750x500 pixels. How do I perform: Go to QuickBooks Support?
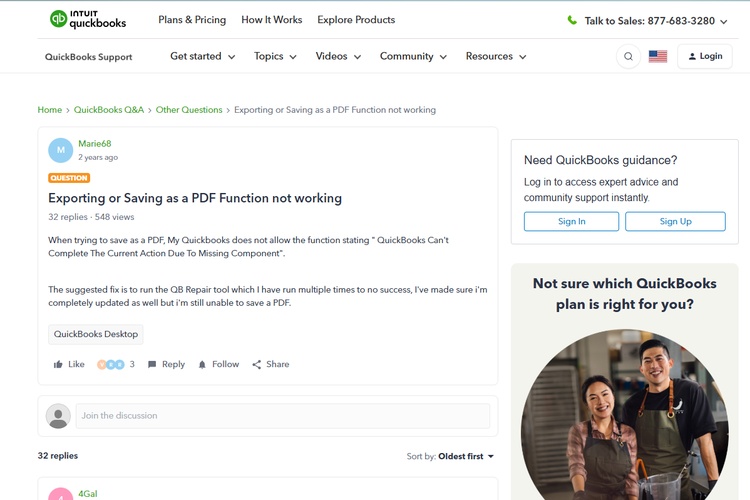tap(88, 57)
